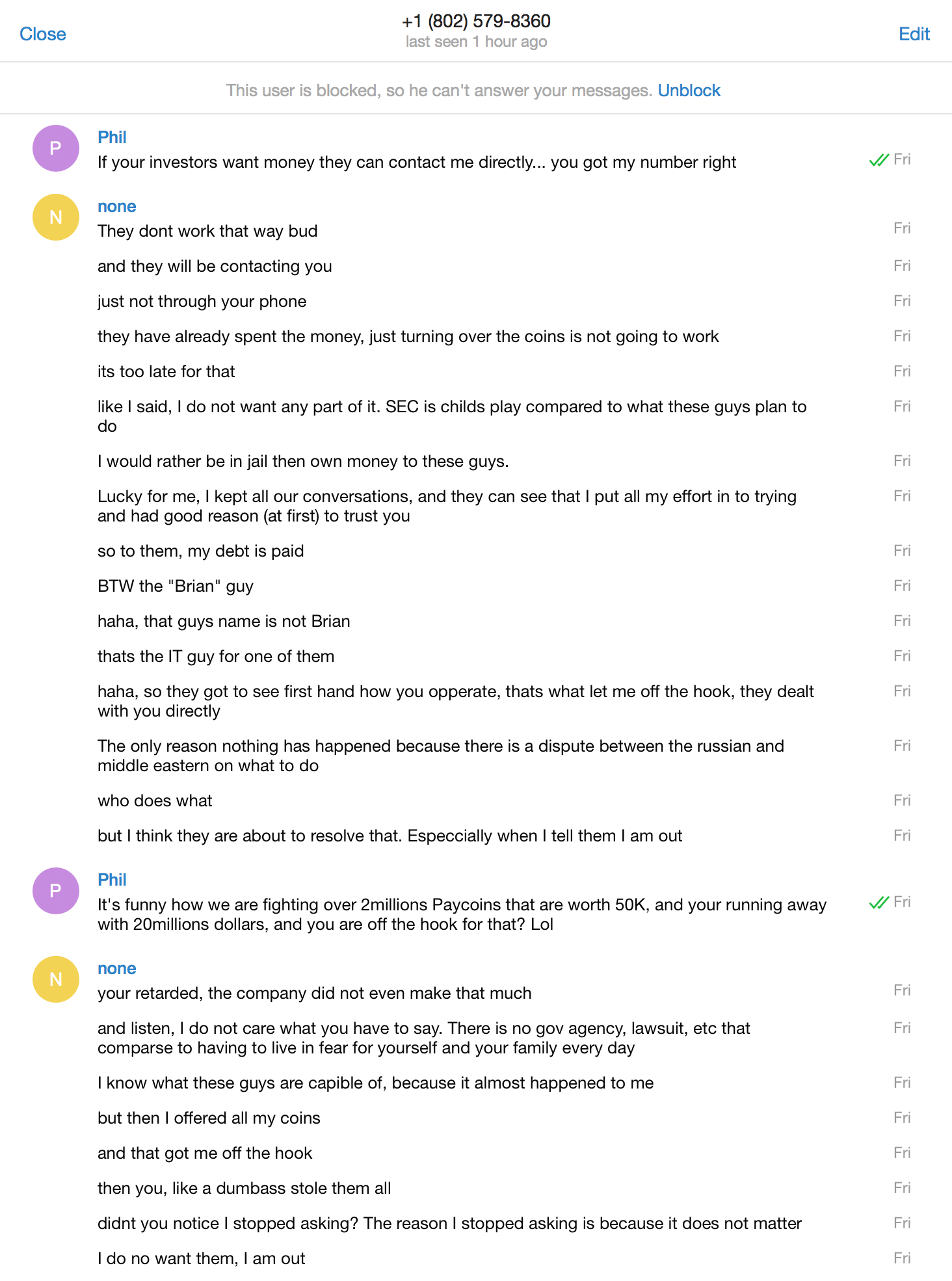The height and width of the screenshot is (1281, 952).
Task: Click the 'none' name above 'your retarded' message
Action: coord(117,968)
